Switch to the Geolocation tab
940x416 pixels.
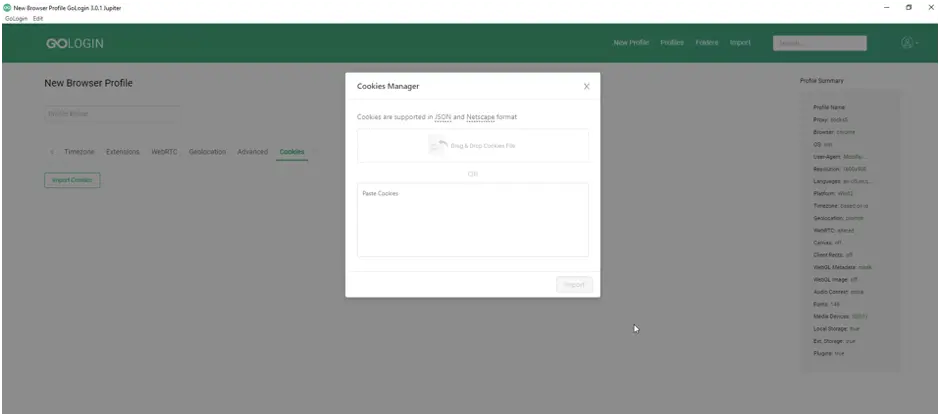(207, 152)
